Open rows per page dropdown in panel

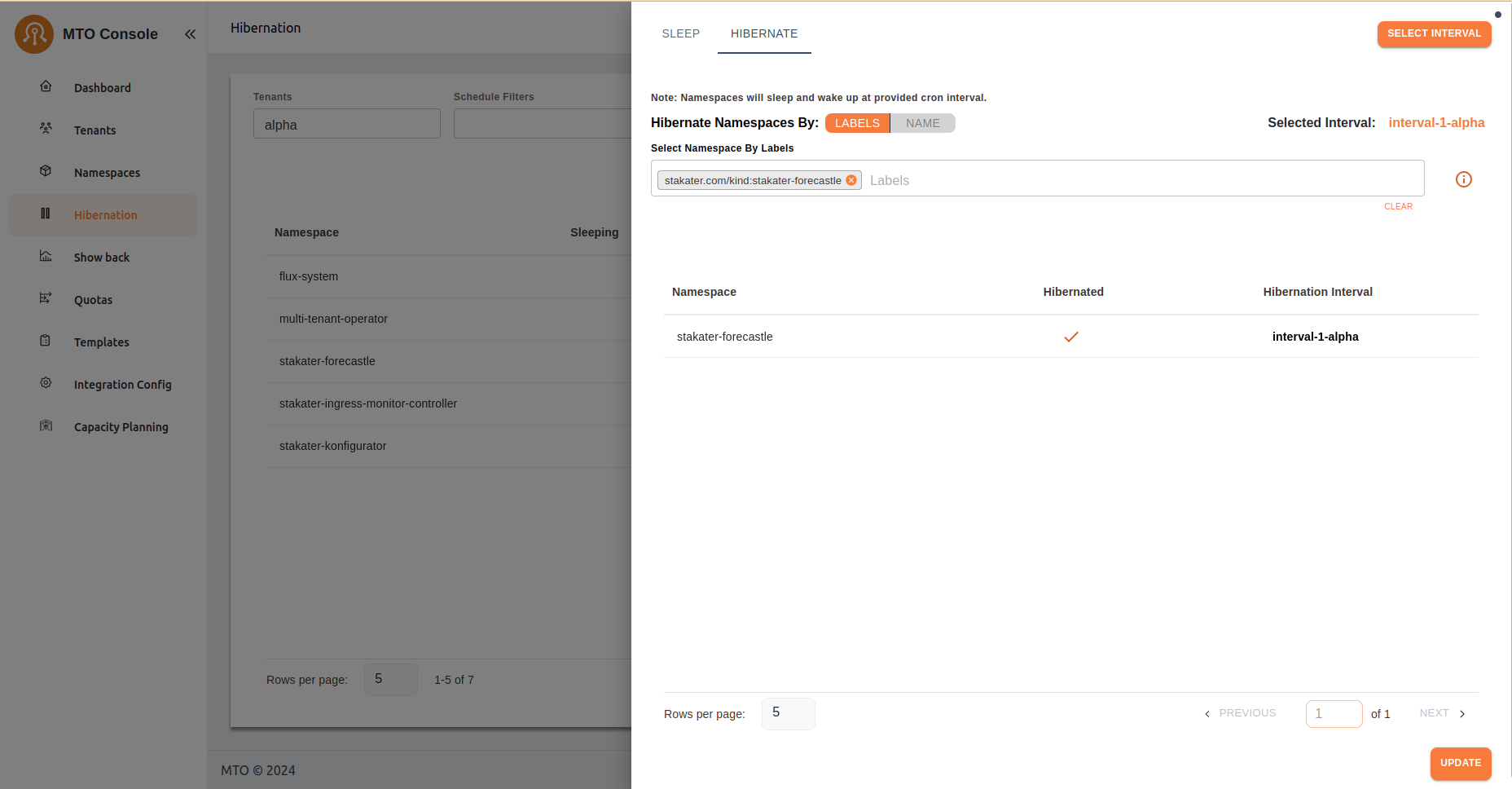[x=788, y=713]
